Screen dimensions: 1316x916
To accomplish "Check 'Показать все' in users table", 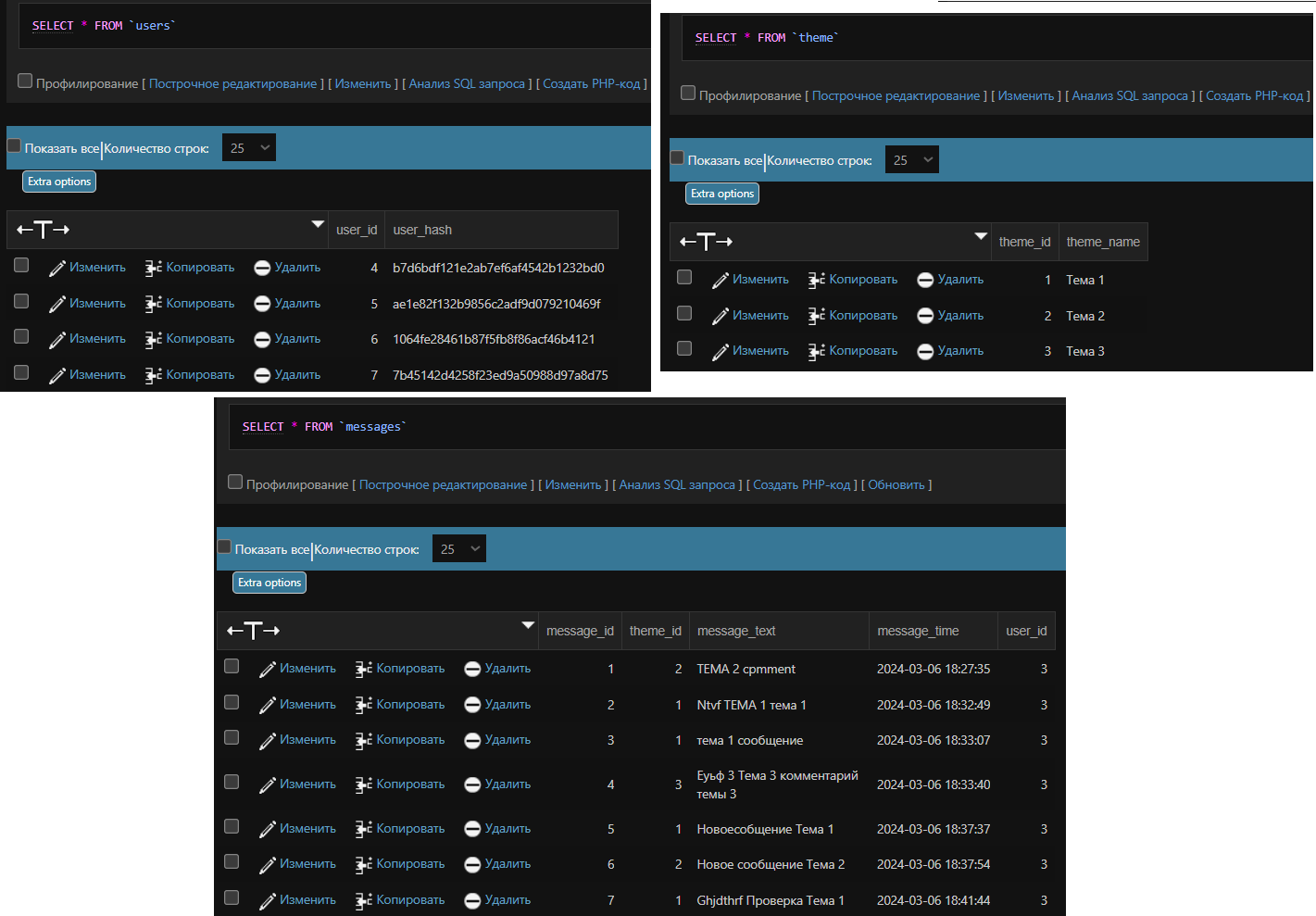I will point(14,146).
